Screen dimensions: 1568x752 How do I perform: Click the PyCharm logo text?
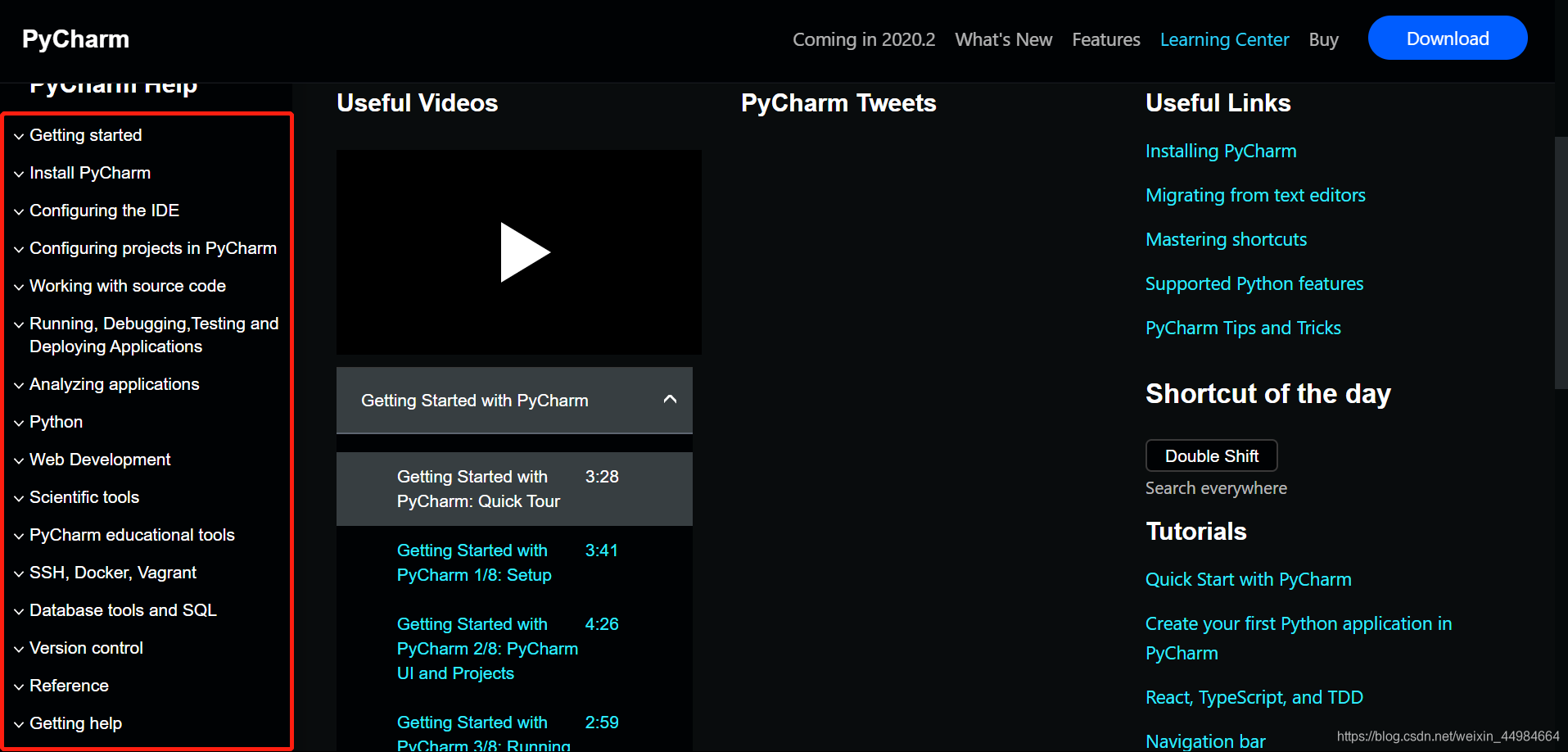pos(75,39)
